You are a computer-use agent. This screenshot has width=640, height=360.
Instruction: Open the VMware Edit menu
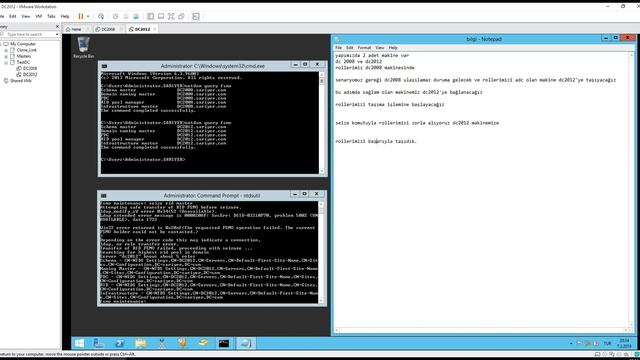click(x=13, y=16)
